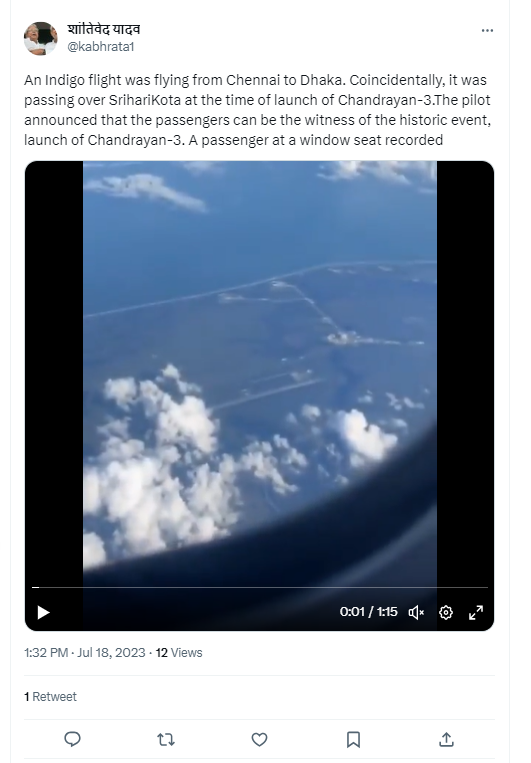Viewport: 531px width, 763px height.
Task: Click the tweet text about Chandrayan-3
Action: 258,110
